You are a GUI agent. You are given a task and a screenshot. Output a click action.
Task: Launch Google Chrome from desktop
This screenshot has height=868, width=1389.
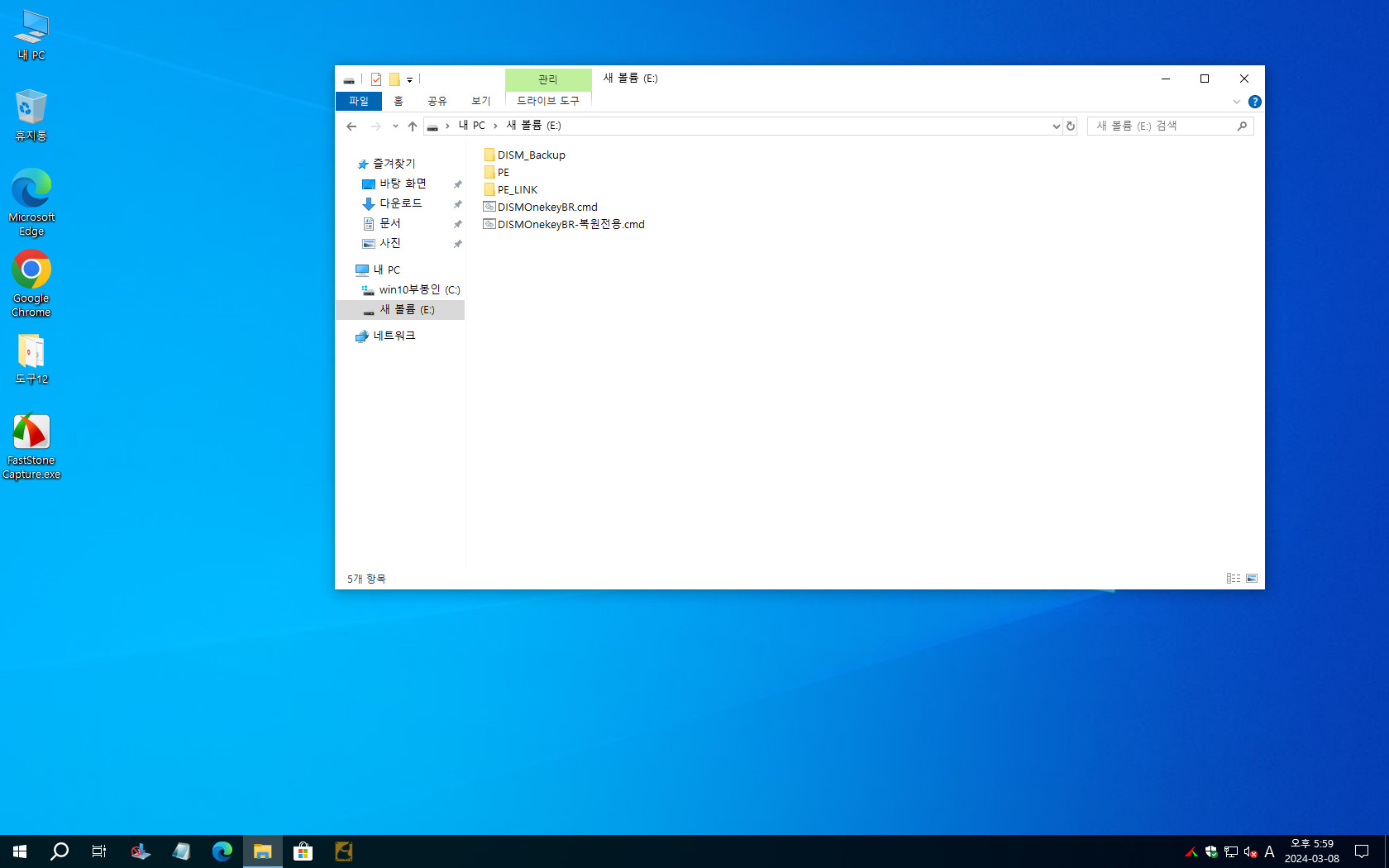31,283
